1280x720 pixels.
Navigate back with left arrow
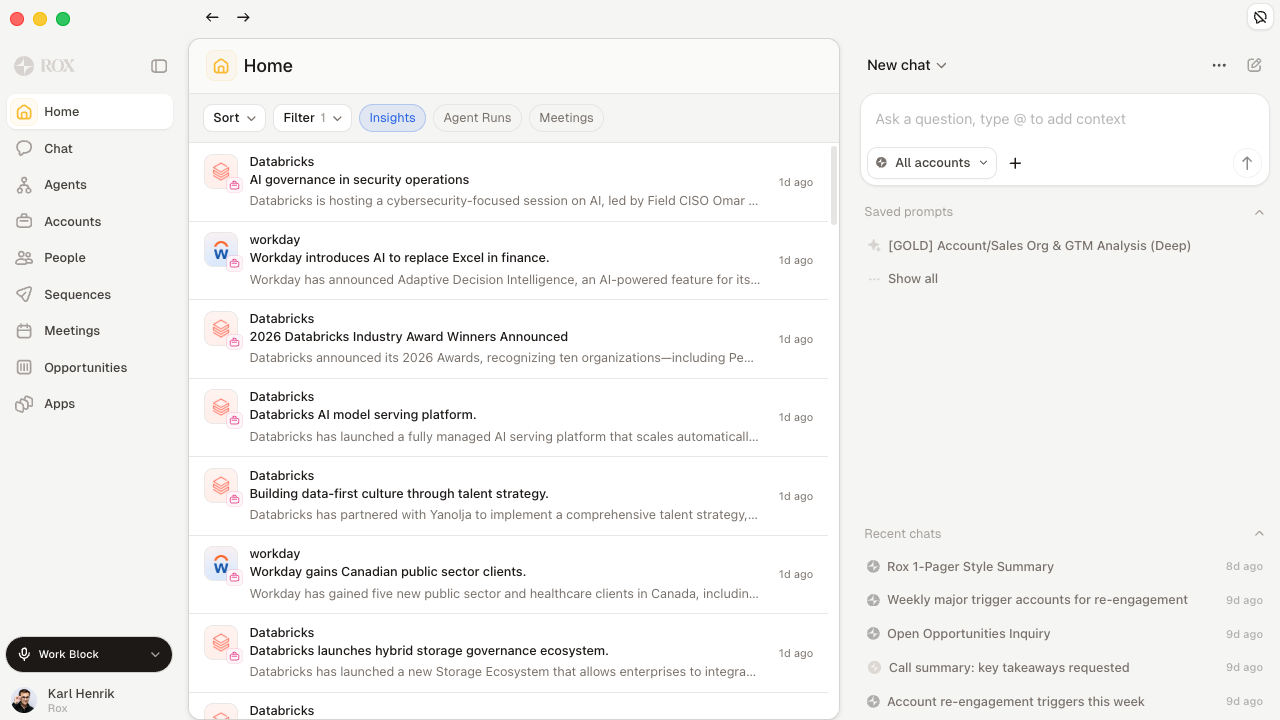pos(212,17)
